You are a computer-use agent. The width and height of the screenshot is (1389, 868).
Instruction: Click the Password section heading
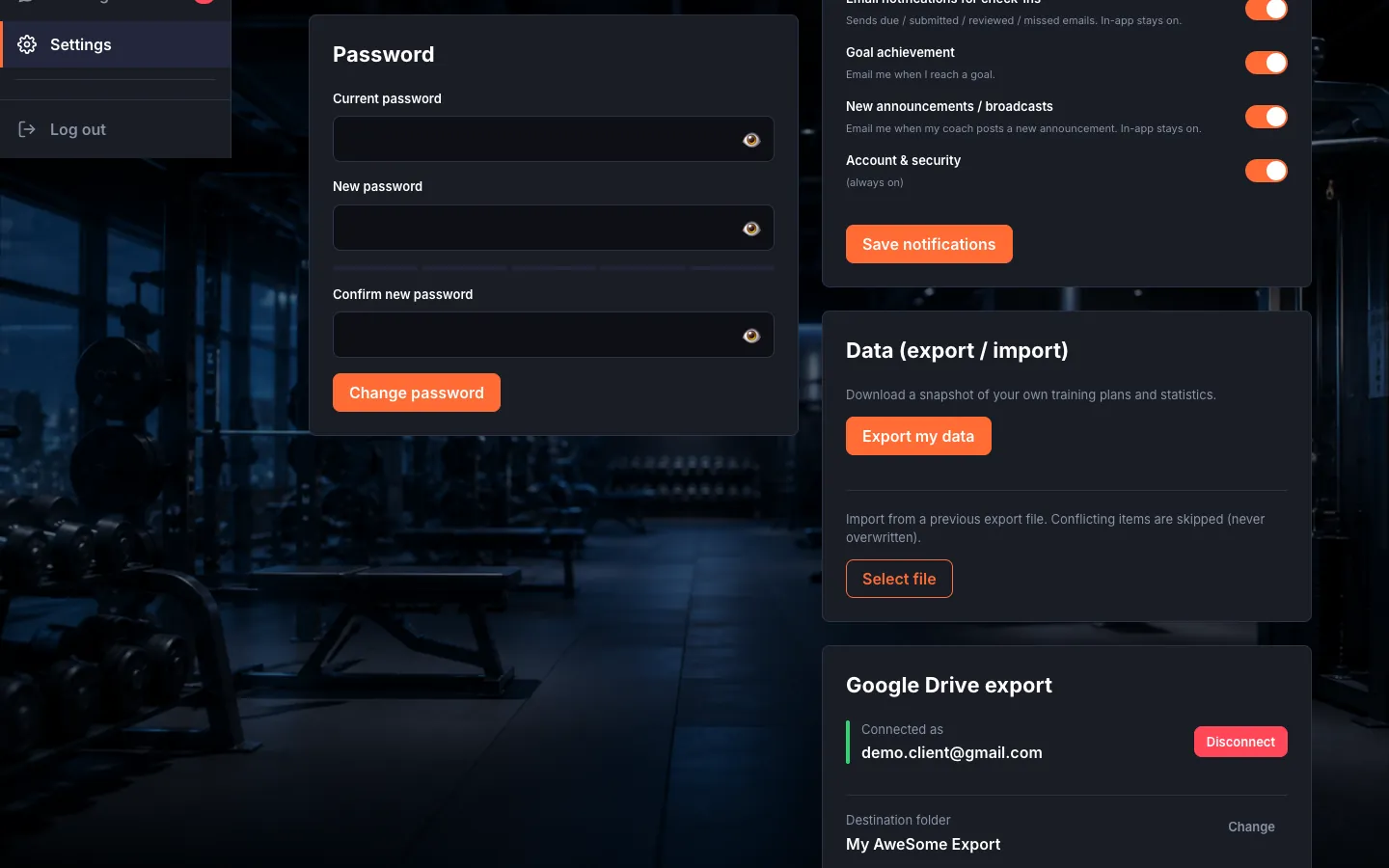point(383,54)
